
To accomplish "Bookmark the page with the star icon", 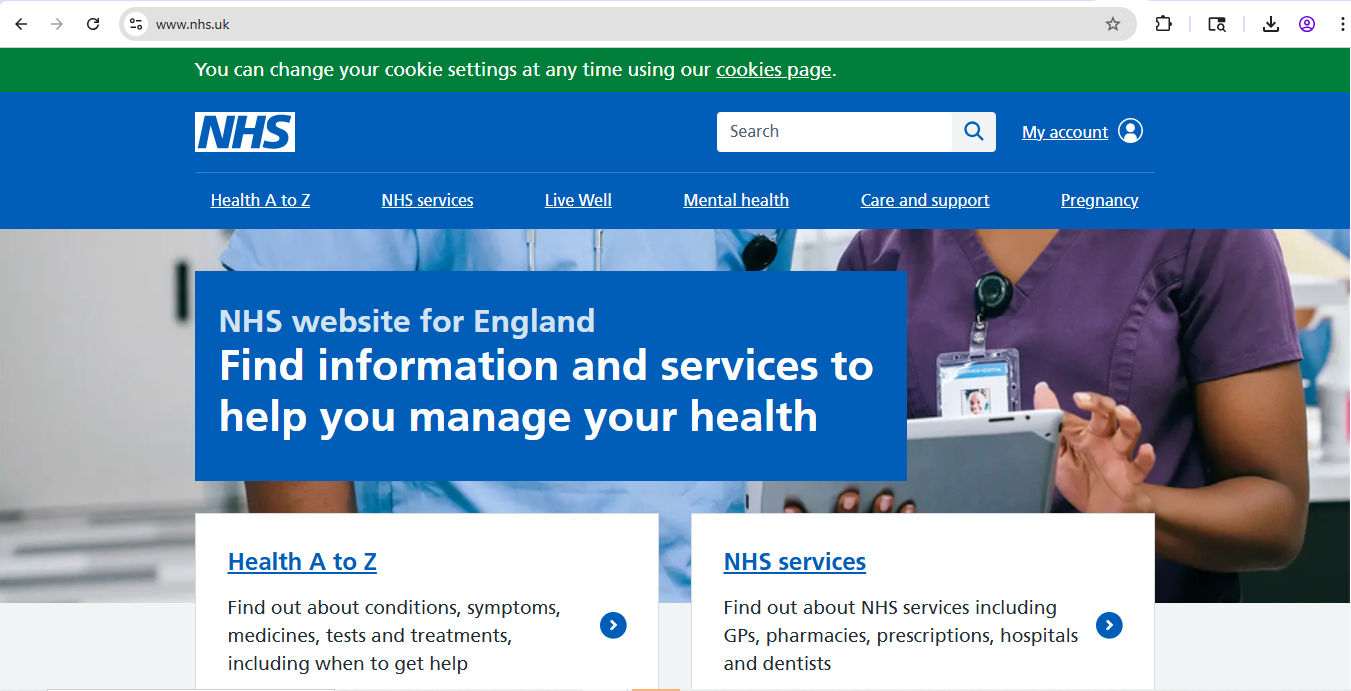I will point(1112,23).
